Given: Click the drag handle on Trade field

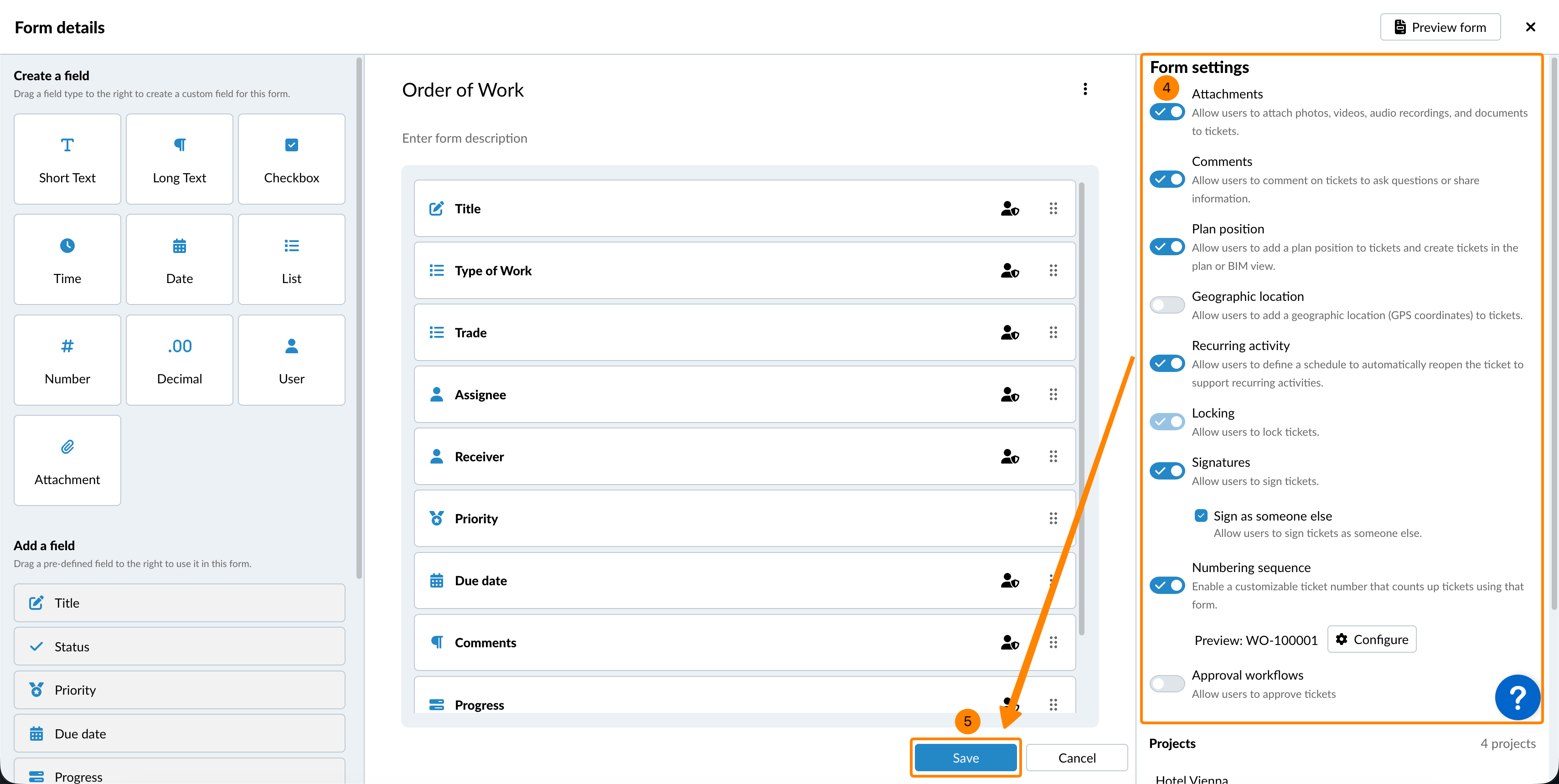Looking at the screenshot, I should coord(1053,333).
